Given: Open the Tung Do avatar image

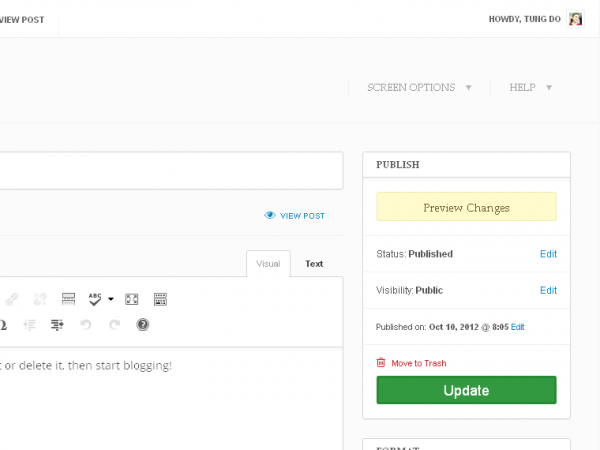Looking at the screenshot, I should coord(576,19).
